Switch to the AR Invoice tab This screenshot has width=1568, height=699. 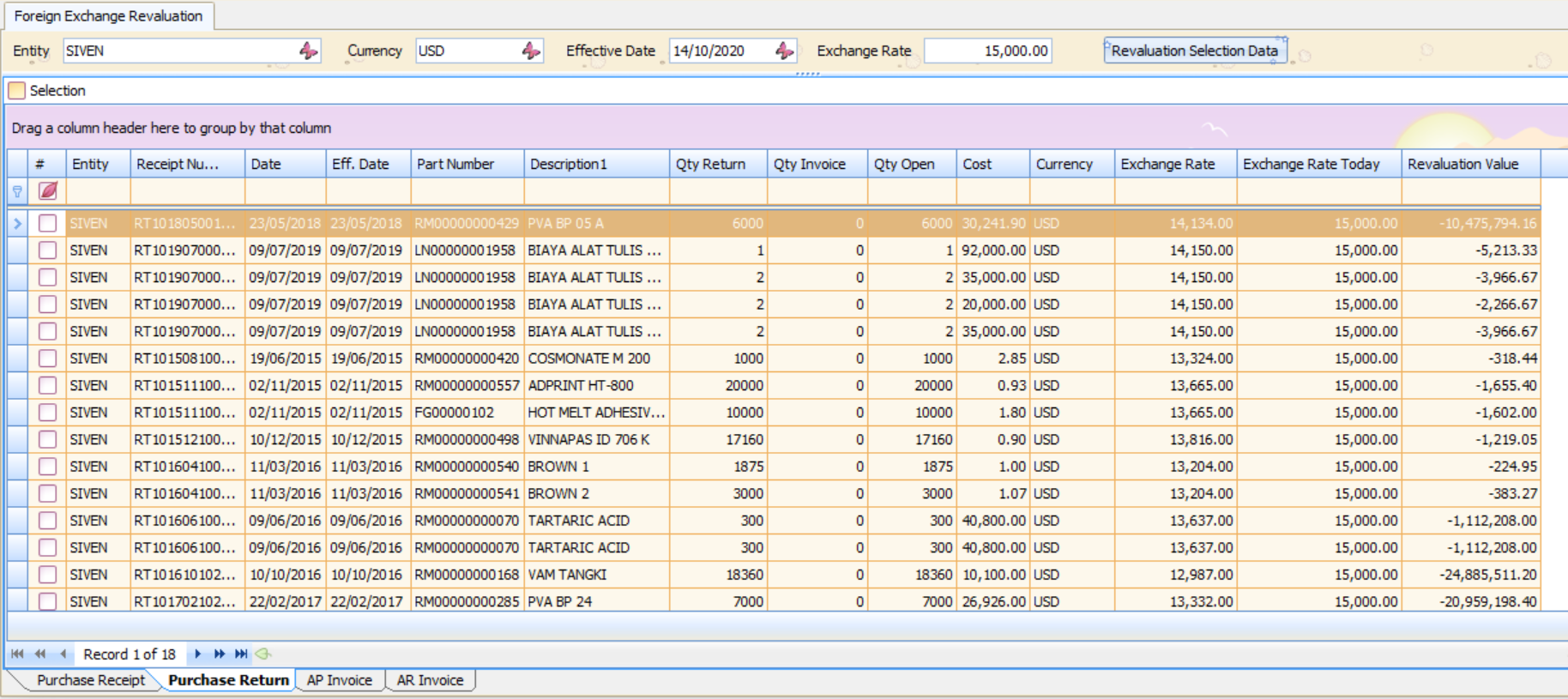click(x=430, y=680)
